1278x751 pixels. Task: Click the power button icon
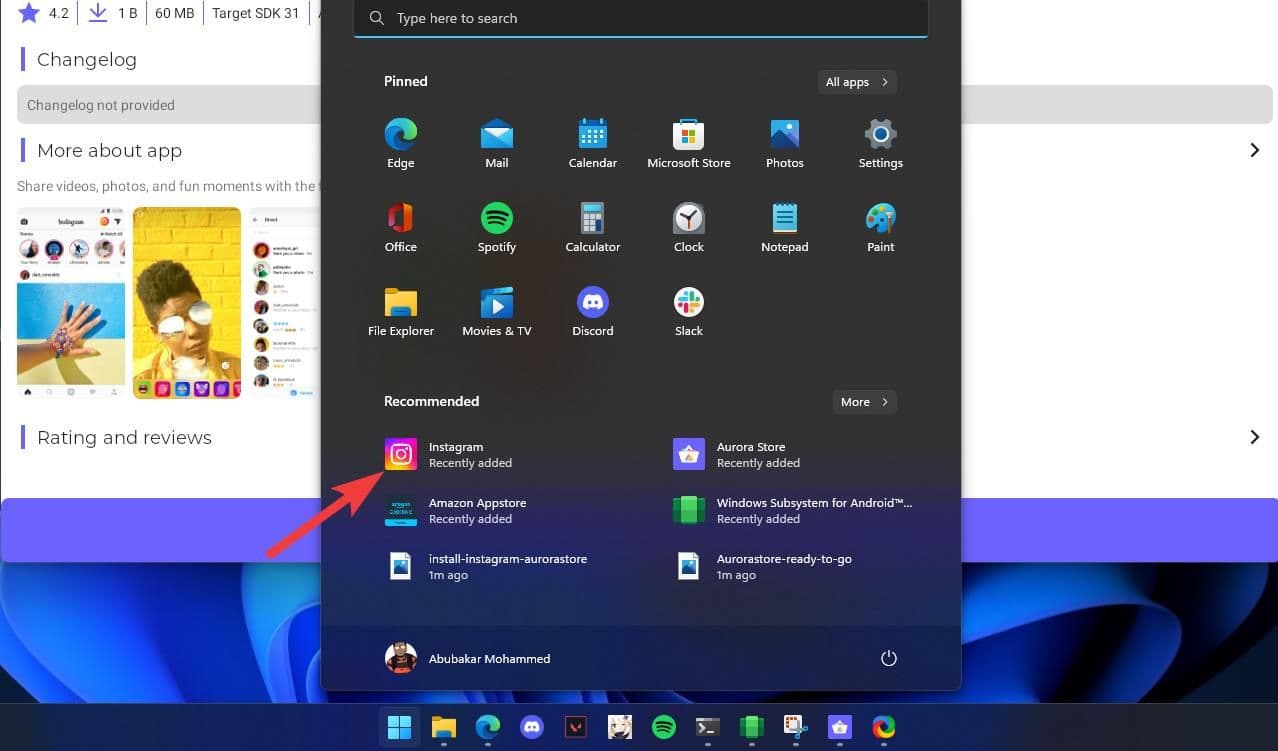[x=888, y=658]
